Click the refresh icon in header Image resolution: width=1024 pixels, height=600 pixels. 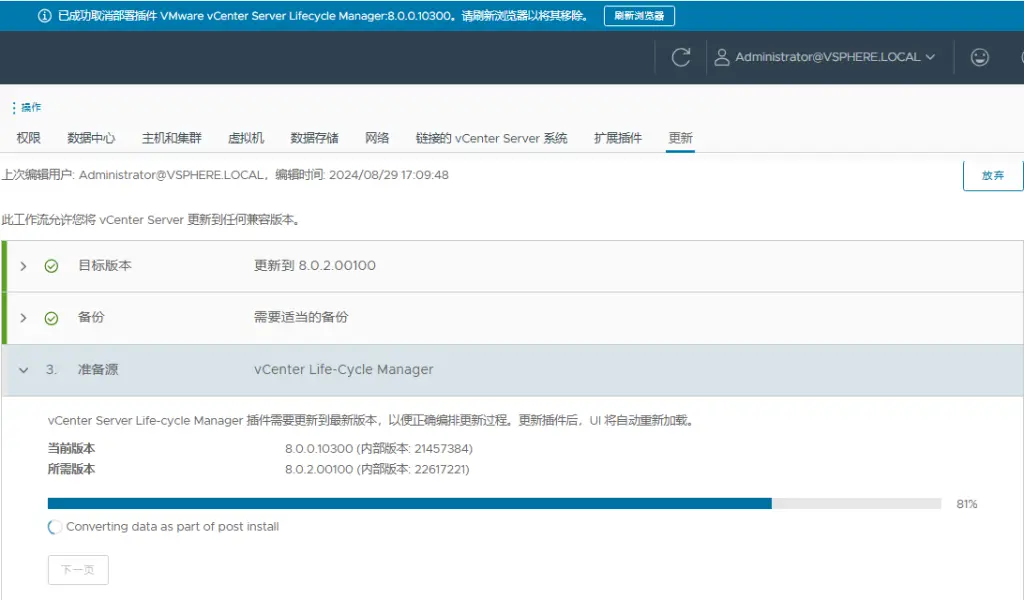click(x=681, y=57)
